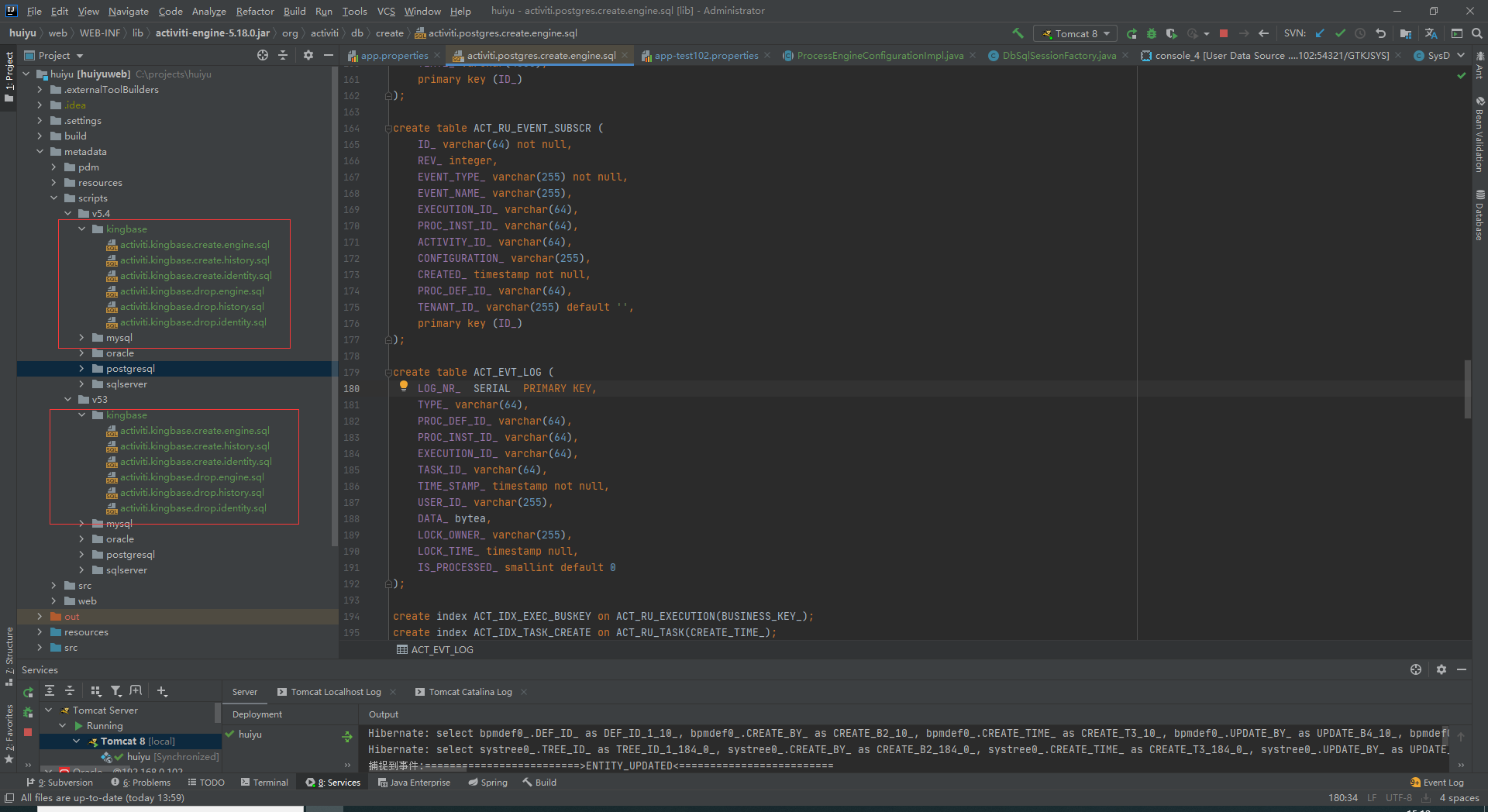Stop the running server

1224,33
